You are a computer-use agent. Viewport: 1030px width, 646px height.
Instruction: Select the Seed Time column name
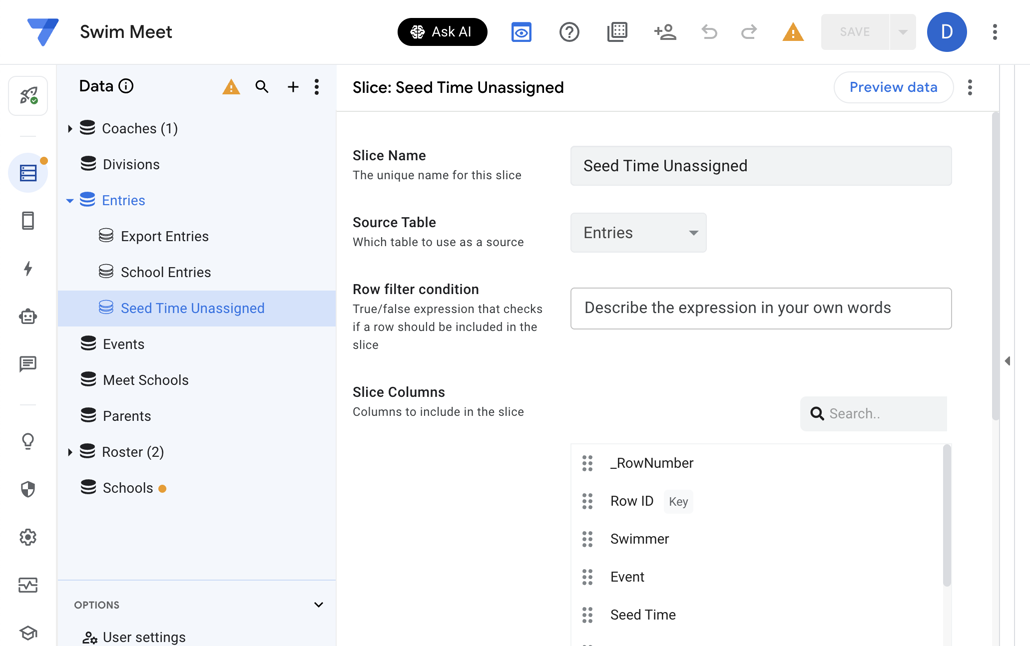coord(642,615)
